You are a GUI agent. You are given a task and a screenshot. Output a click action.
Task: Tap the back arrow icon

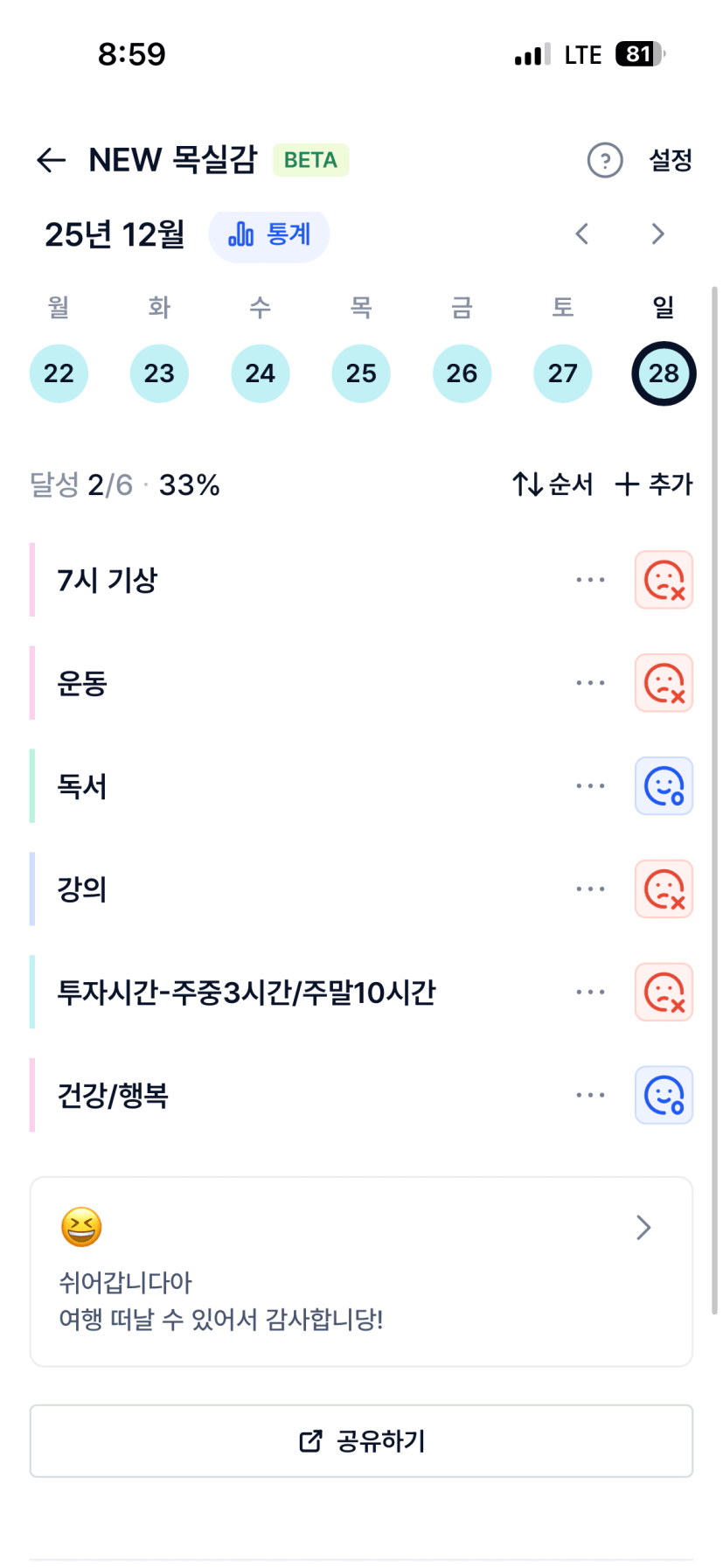[52, 160]
